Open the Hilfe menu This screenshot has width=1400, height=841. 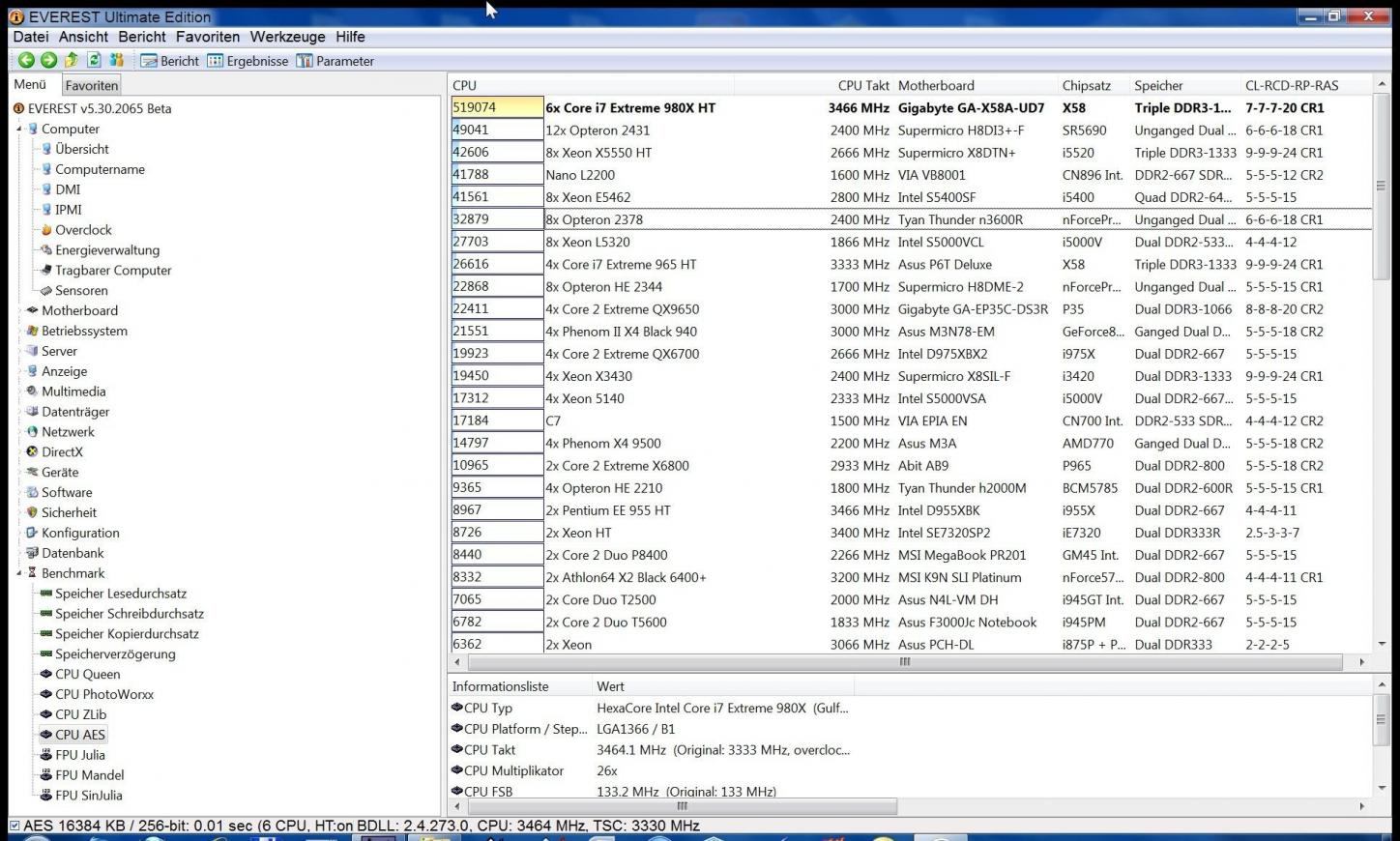click(x=350, y=37)
